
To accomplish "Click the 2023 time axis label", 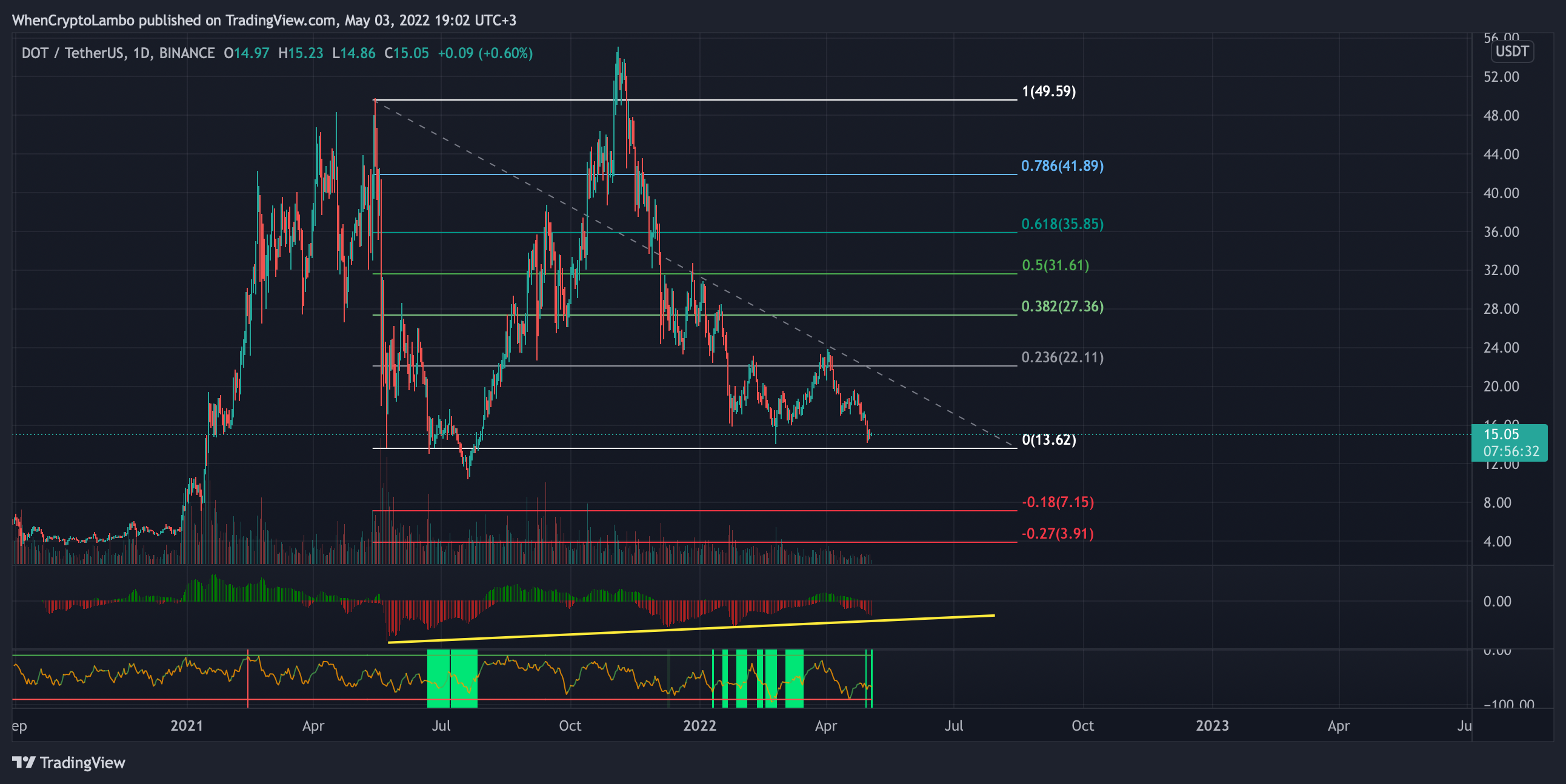I will 1212,726.
